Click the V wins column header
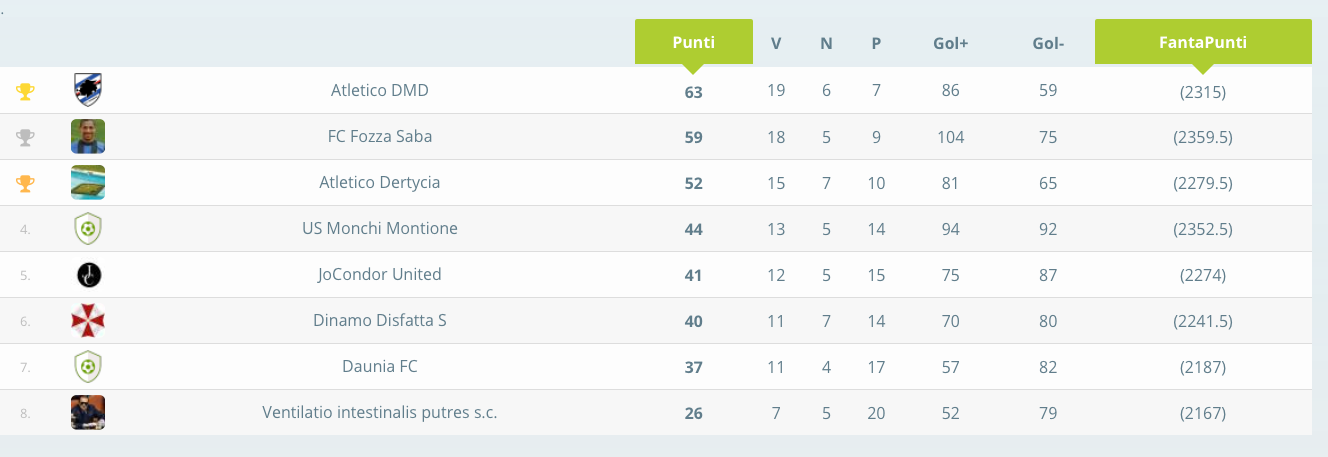The image size is (1328, 457). point(776,44)
